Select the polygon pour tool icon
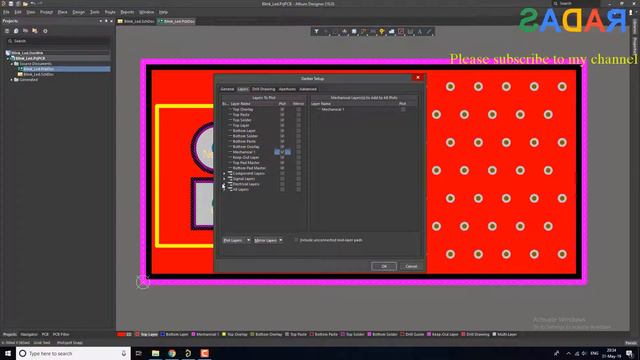 coord(391,31)
